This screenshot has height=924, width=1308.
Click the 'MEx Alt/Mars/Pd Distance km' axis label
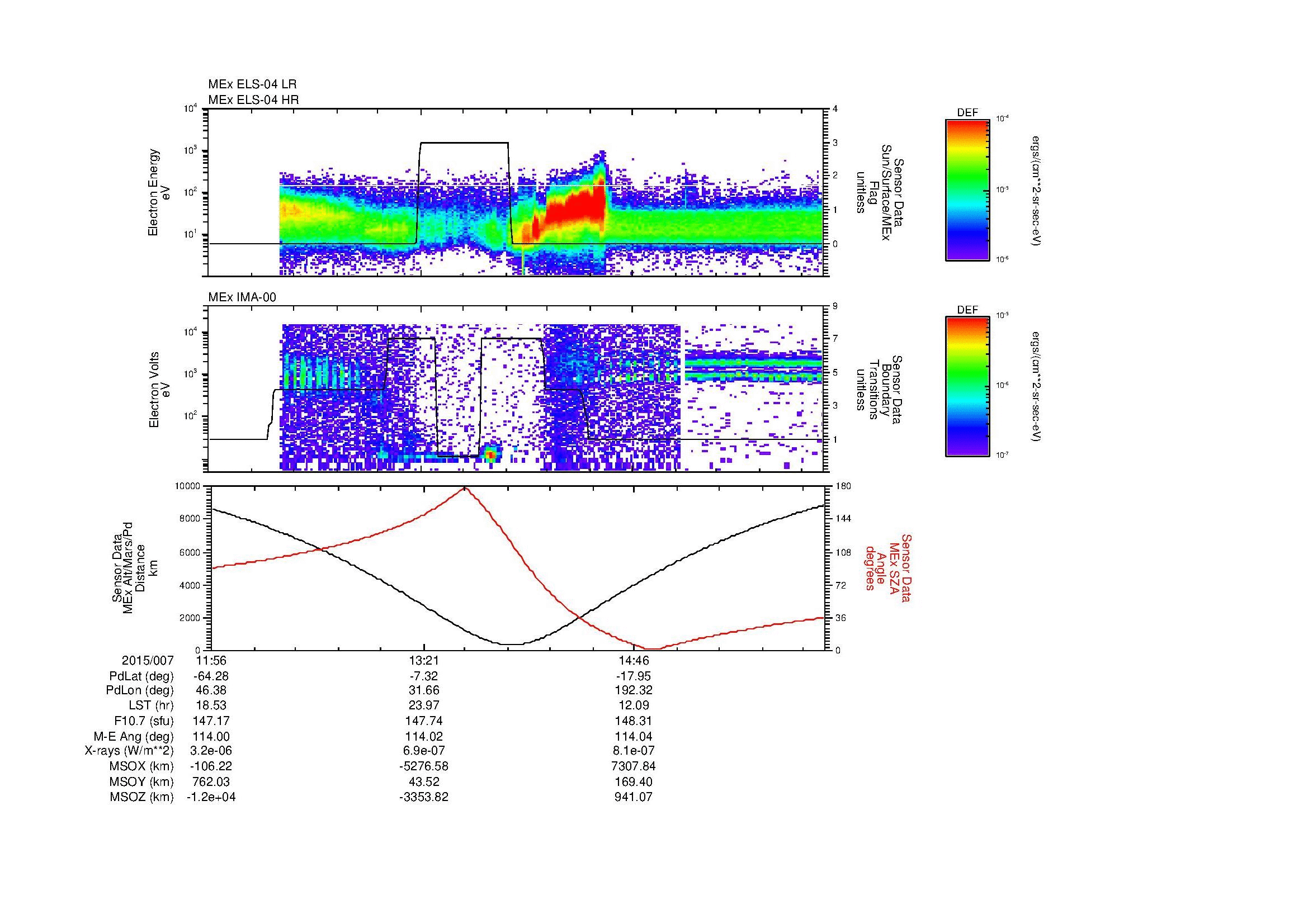[x=134, y=567]
